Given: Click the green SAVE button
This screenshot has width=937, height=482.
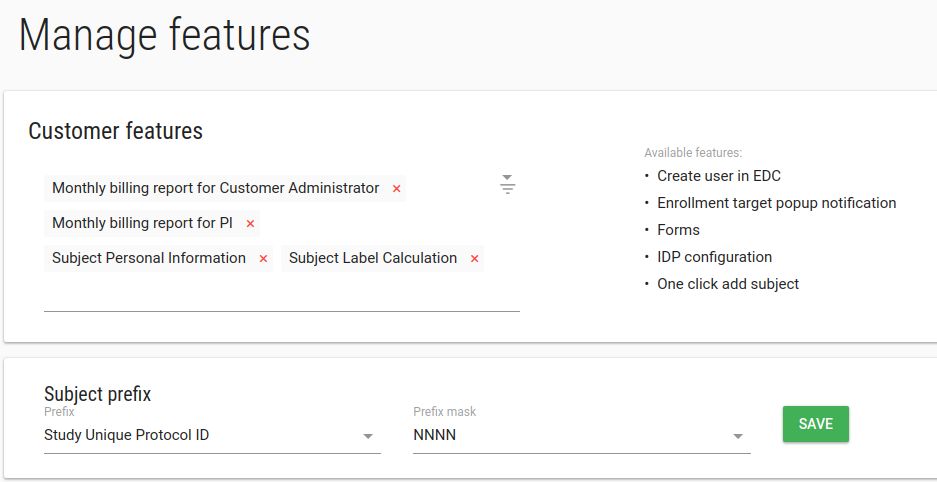Looking at the screenshot, I should pos(816,424).
